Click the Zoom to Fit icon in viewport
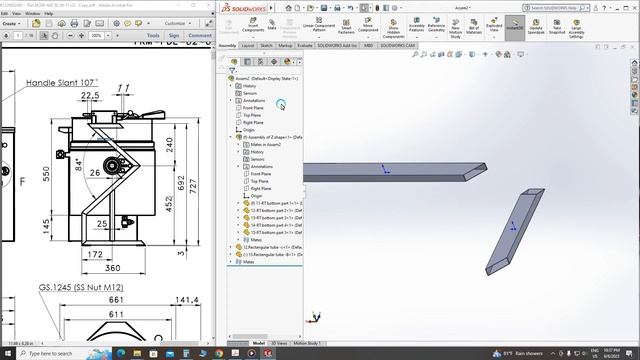640x360 pixels. point(415,54)
